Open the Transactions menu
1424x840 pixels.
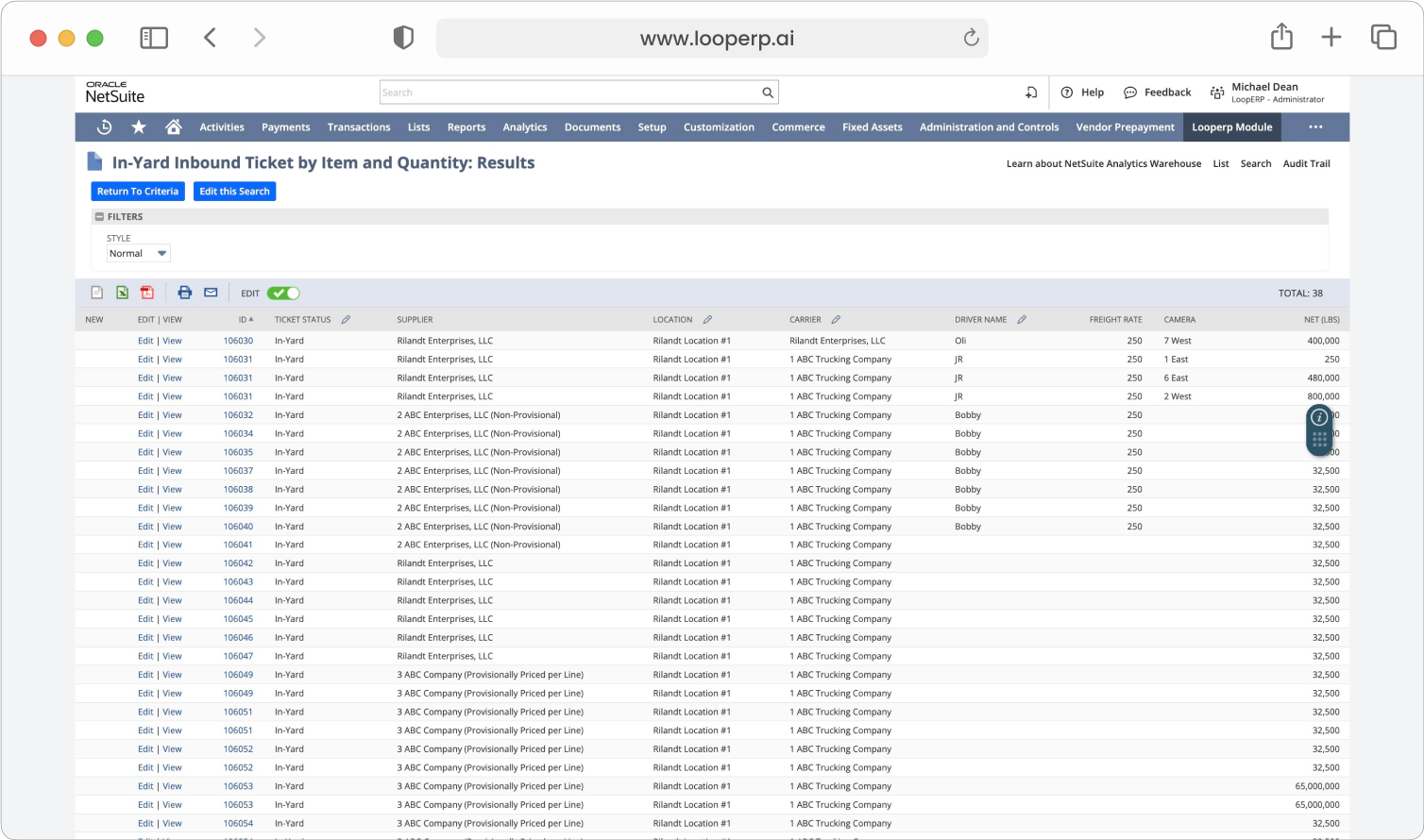pos(359,127)
